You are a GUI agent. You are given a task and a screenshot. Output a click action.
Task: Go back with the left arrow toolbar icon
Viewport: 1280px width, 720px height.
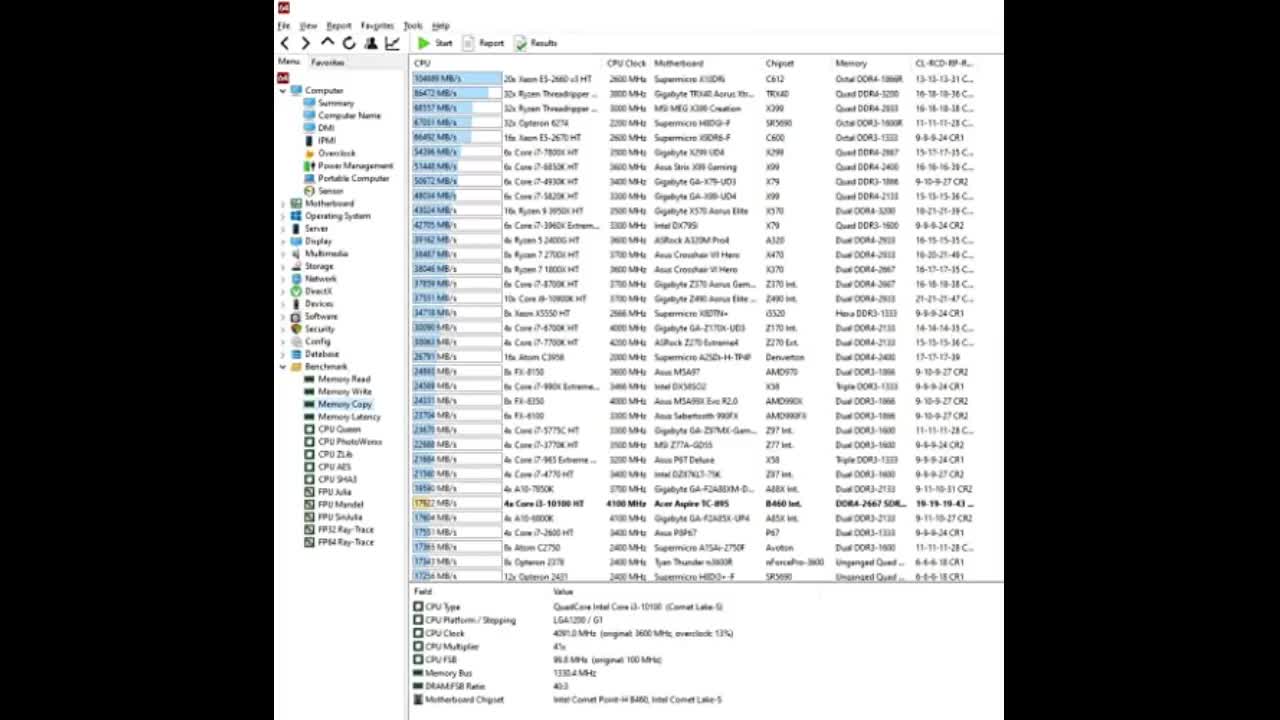[x=285, y=43]
